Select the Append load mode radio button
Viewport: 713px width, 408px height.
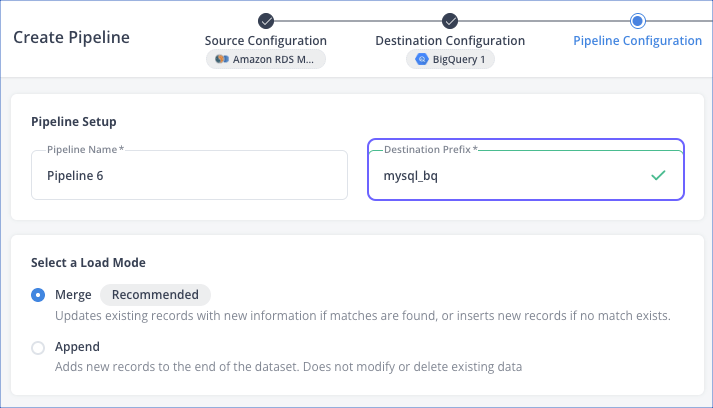(38, 348)
